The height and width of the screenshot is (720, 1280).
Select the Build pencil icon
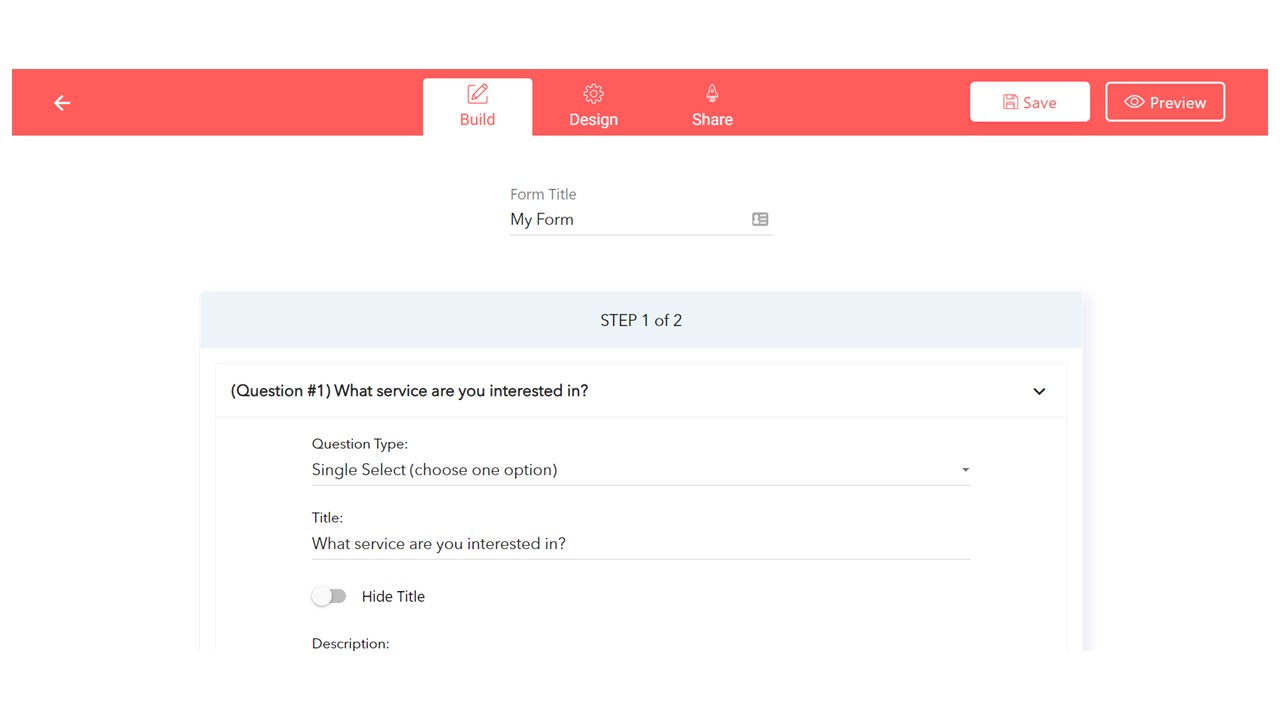(x=477, y=92)
